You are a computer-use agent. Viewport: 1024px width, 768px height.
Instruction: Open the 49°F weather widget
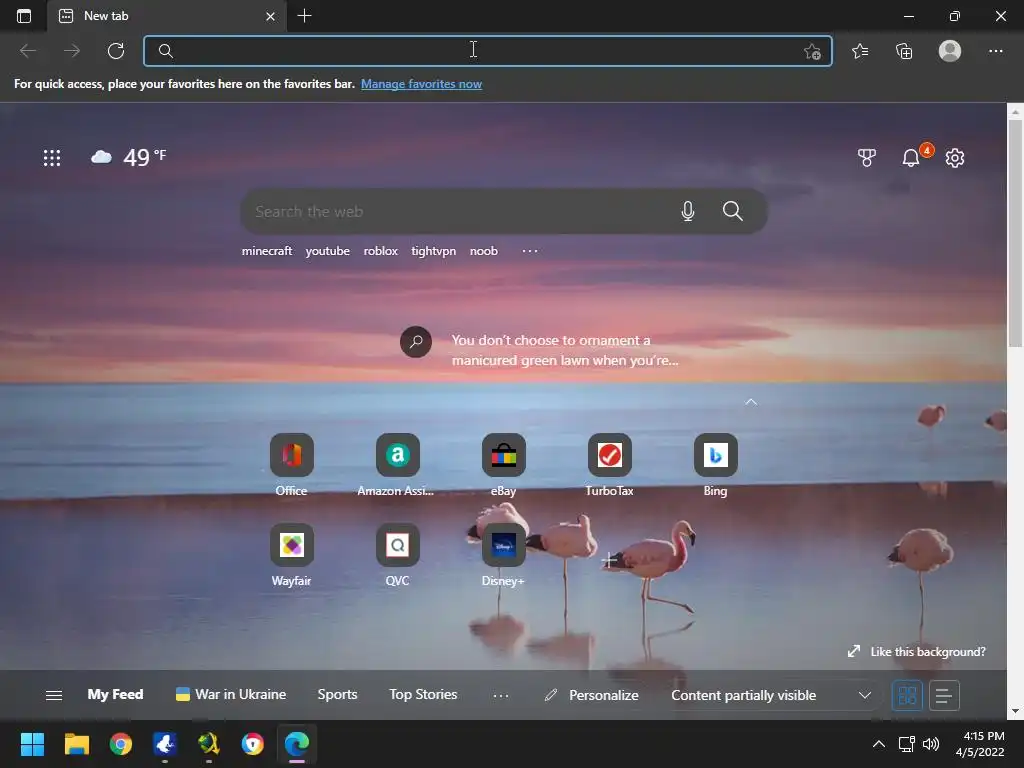click(x=129, y=157)
